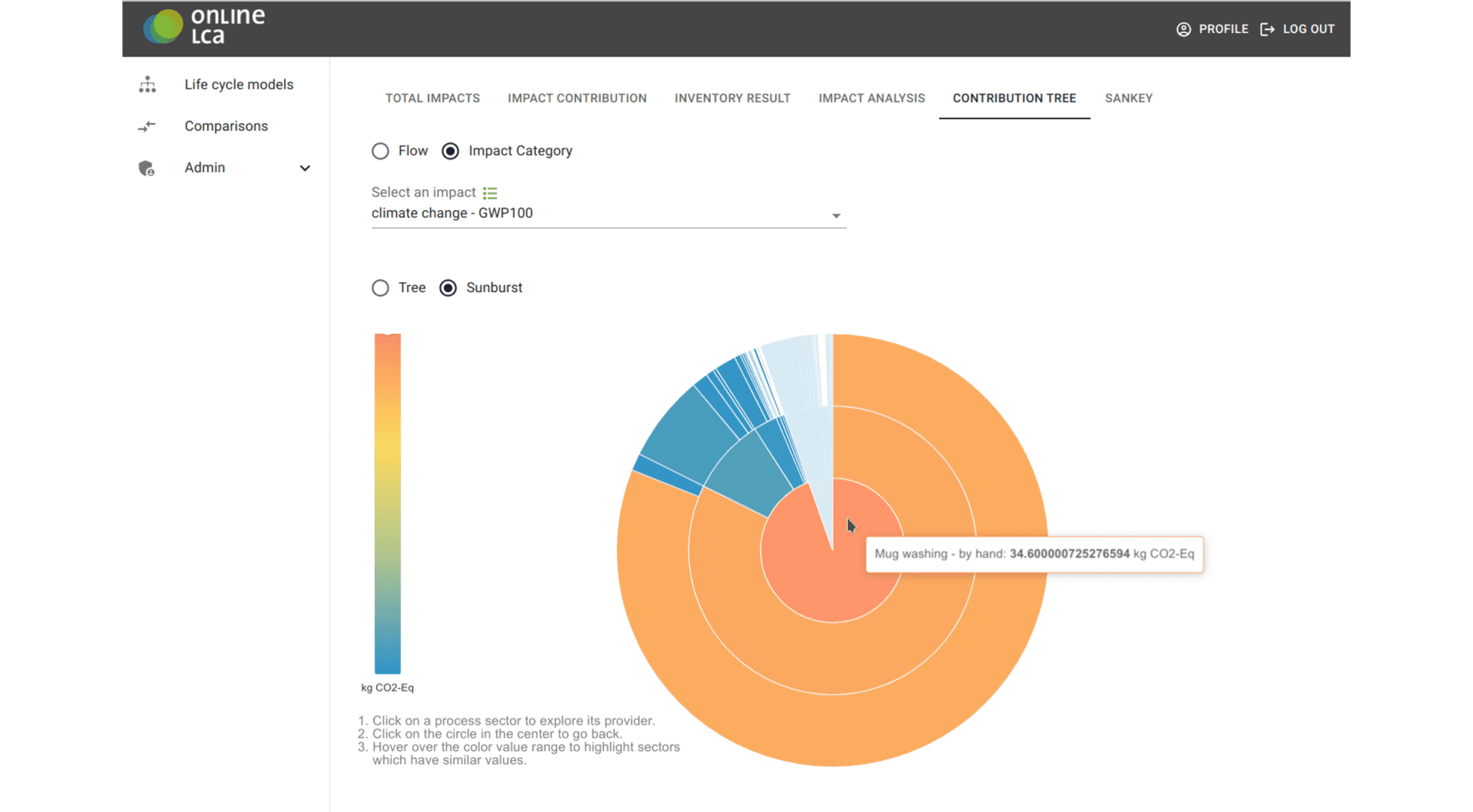Select the Flow radio button
This screenshot has width=1473, height=812.
(380, 151)
